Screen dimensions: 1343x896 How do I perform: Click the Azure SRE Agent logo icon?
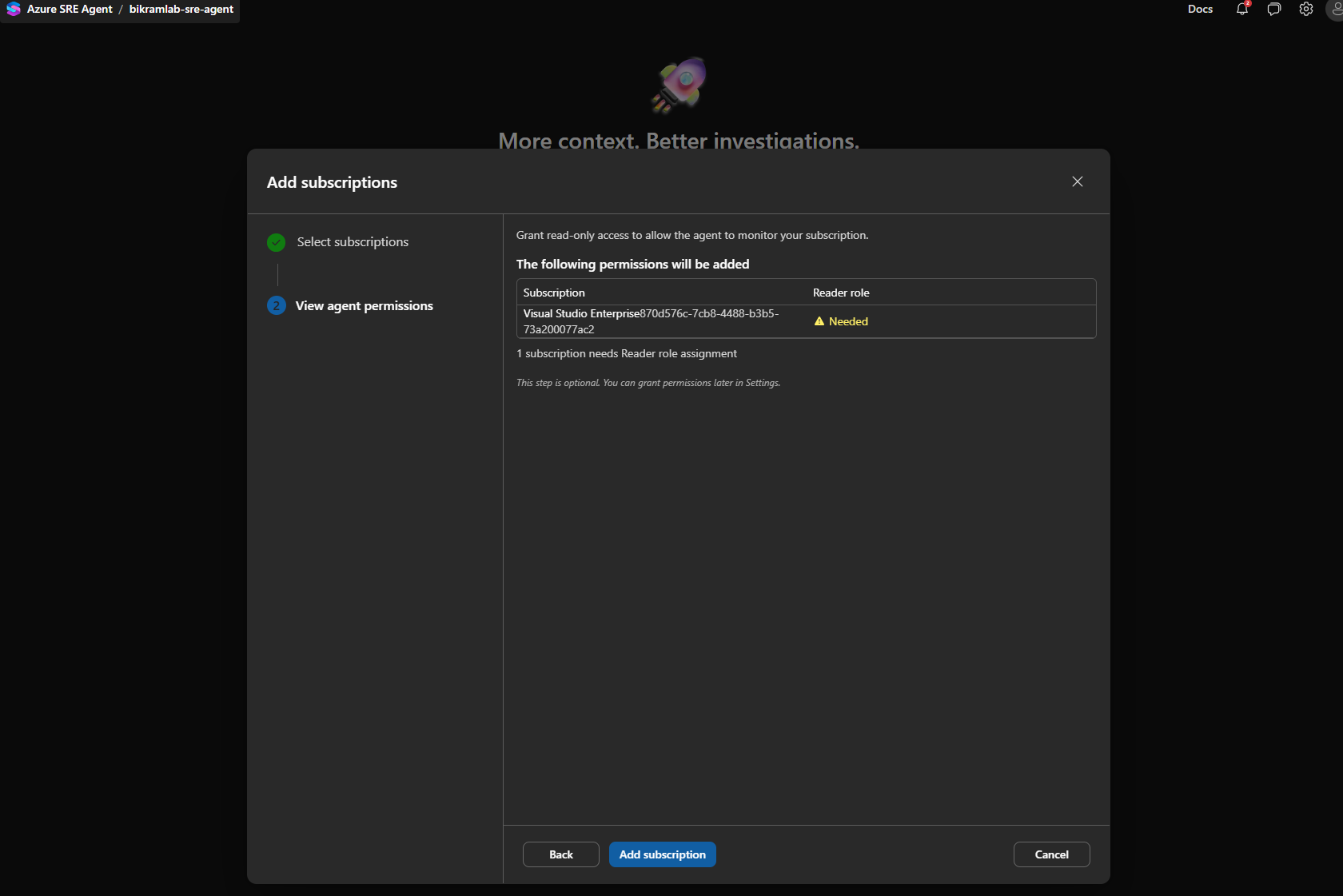14,9
